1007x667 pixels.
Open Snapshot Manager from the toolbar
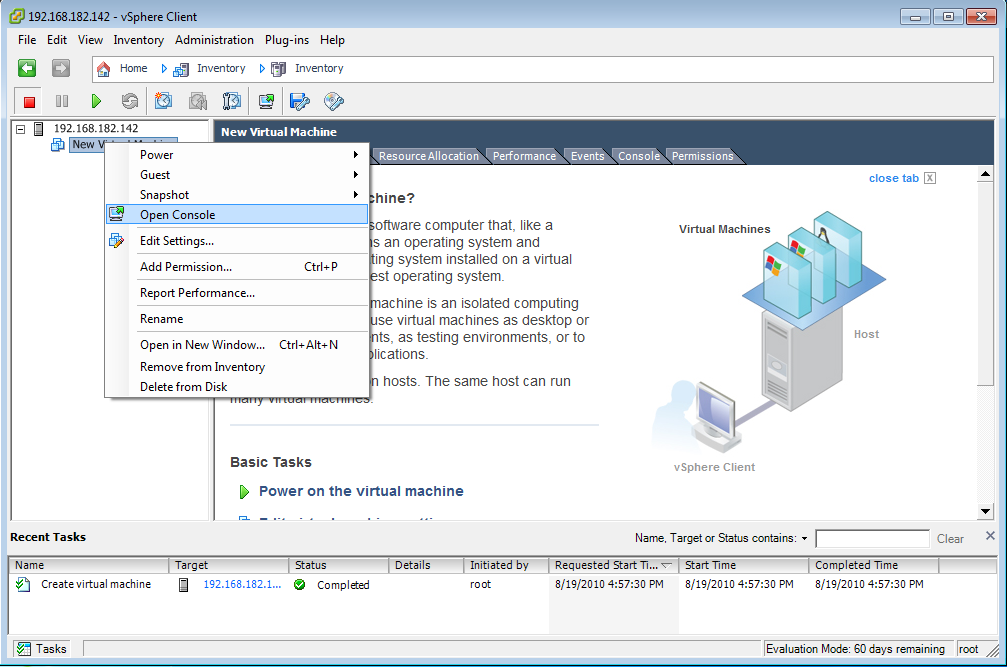click(x=231, y=101)
